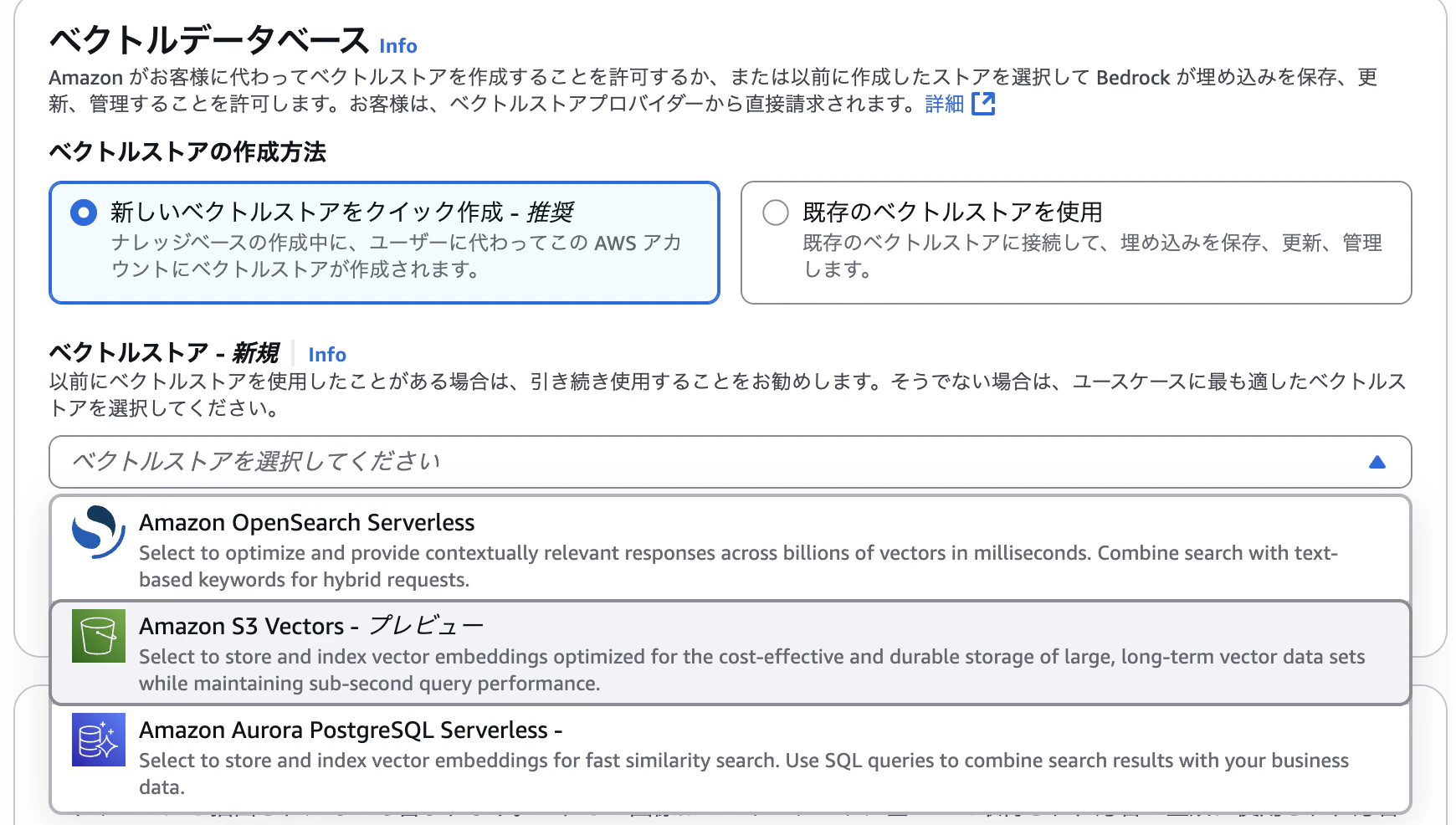The image size is (1456, 825).
Task: Open the 詳細 details link
Action: (945, 104)
